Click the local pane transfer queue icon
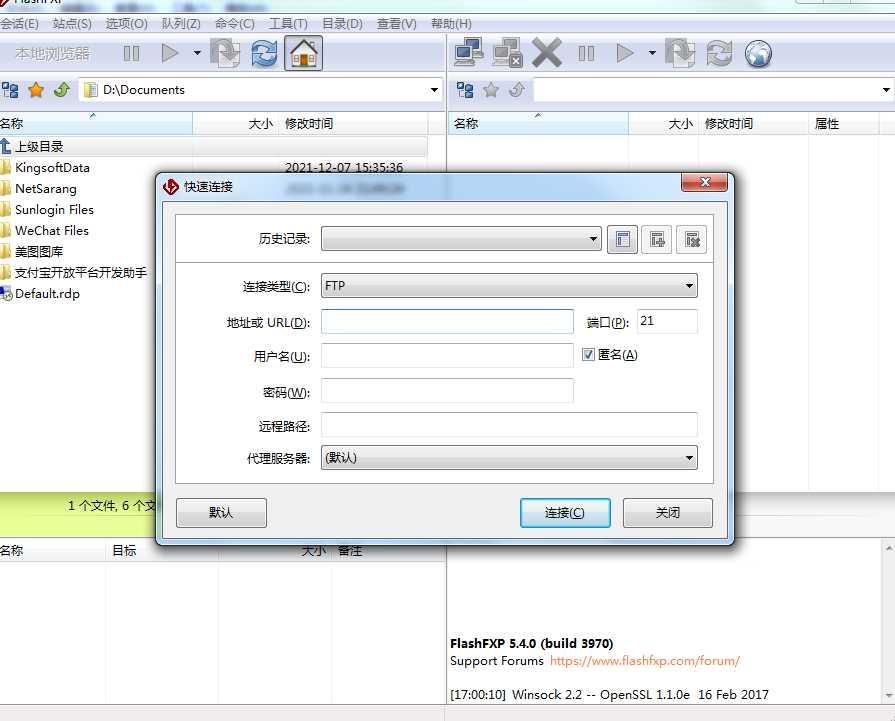The width and height of the screenshot is (895, 721). (x=225, y=53)
